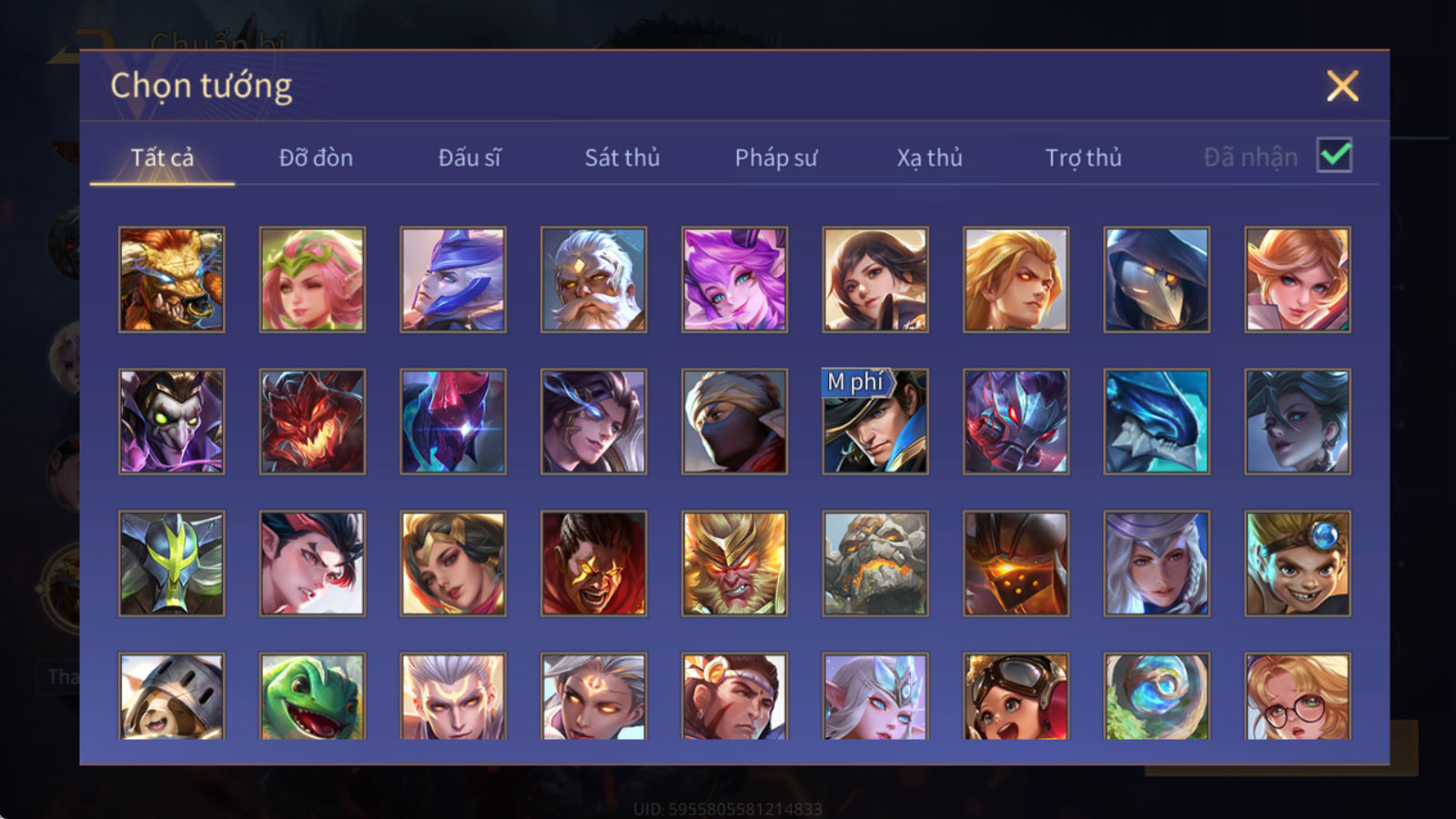Choose the blue shark creature hero
1456x819 pixels.
click(x=1157, y=421)
